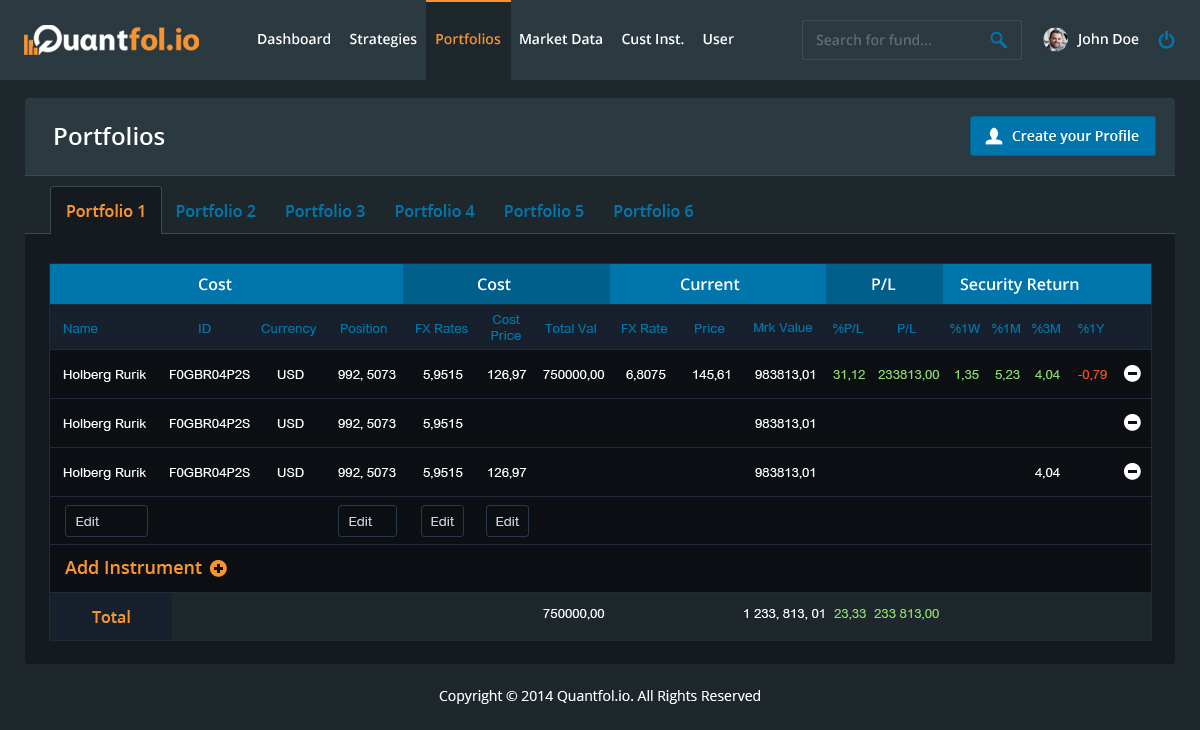Viewport: 1200px width, 730px height.
Task: Click the power logout icon
Action: click(1166, 40)
